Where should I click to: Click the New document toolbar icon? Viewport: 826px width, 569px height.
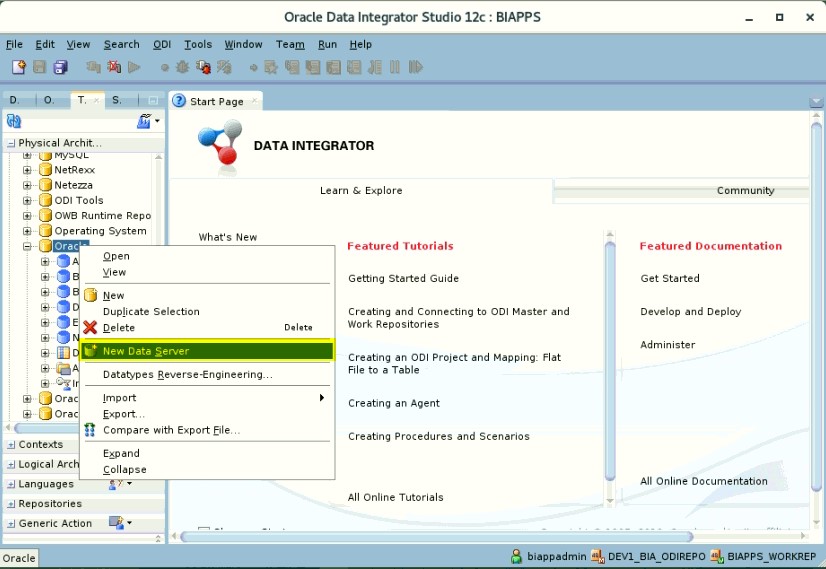click(x=19, y=67)
